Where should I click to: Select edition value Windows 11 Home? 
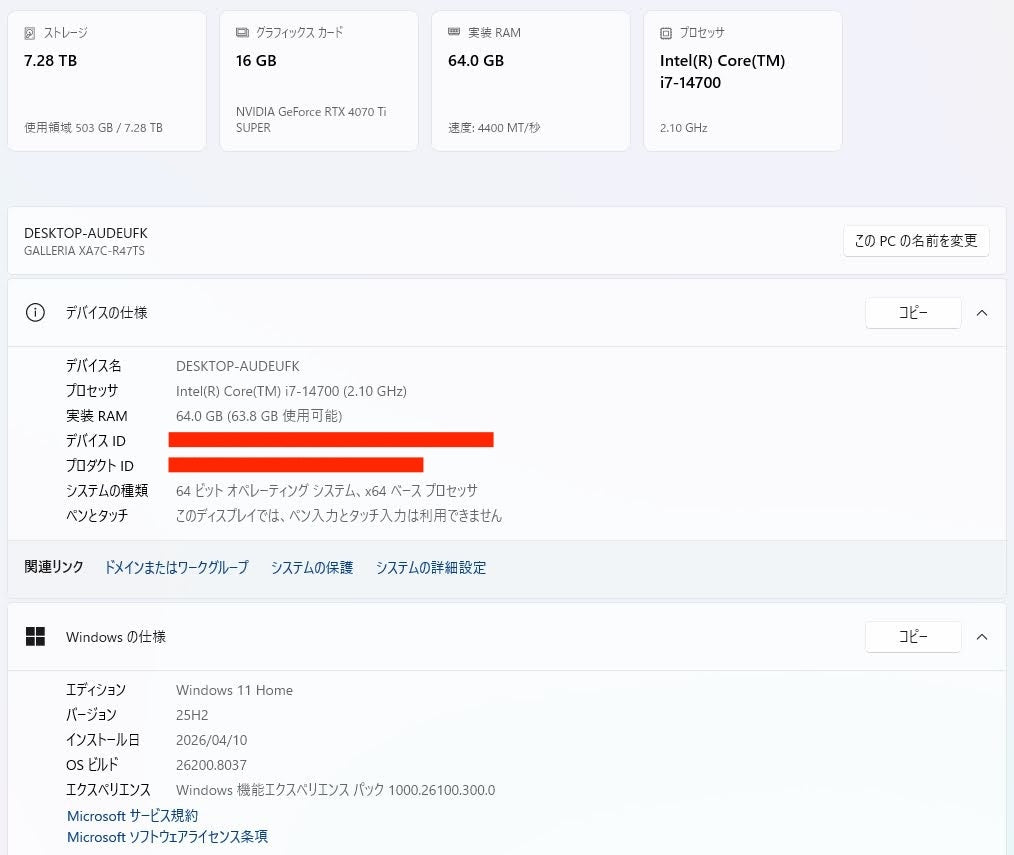click(234, 690)
